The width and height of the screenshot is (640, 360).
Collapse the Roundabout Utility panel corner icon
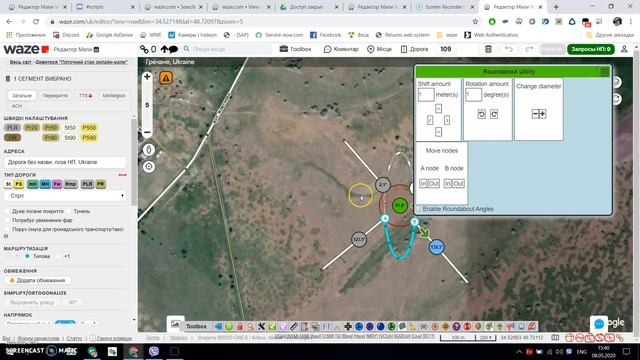tap(604, 72)
